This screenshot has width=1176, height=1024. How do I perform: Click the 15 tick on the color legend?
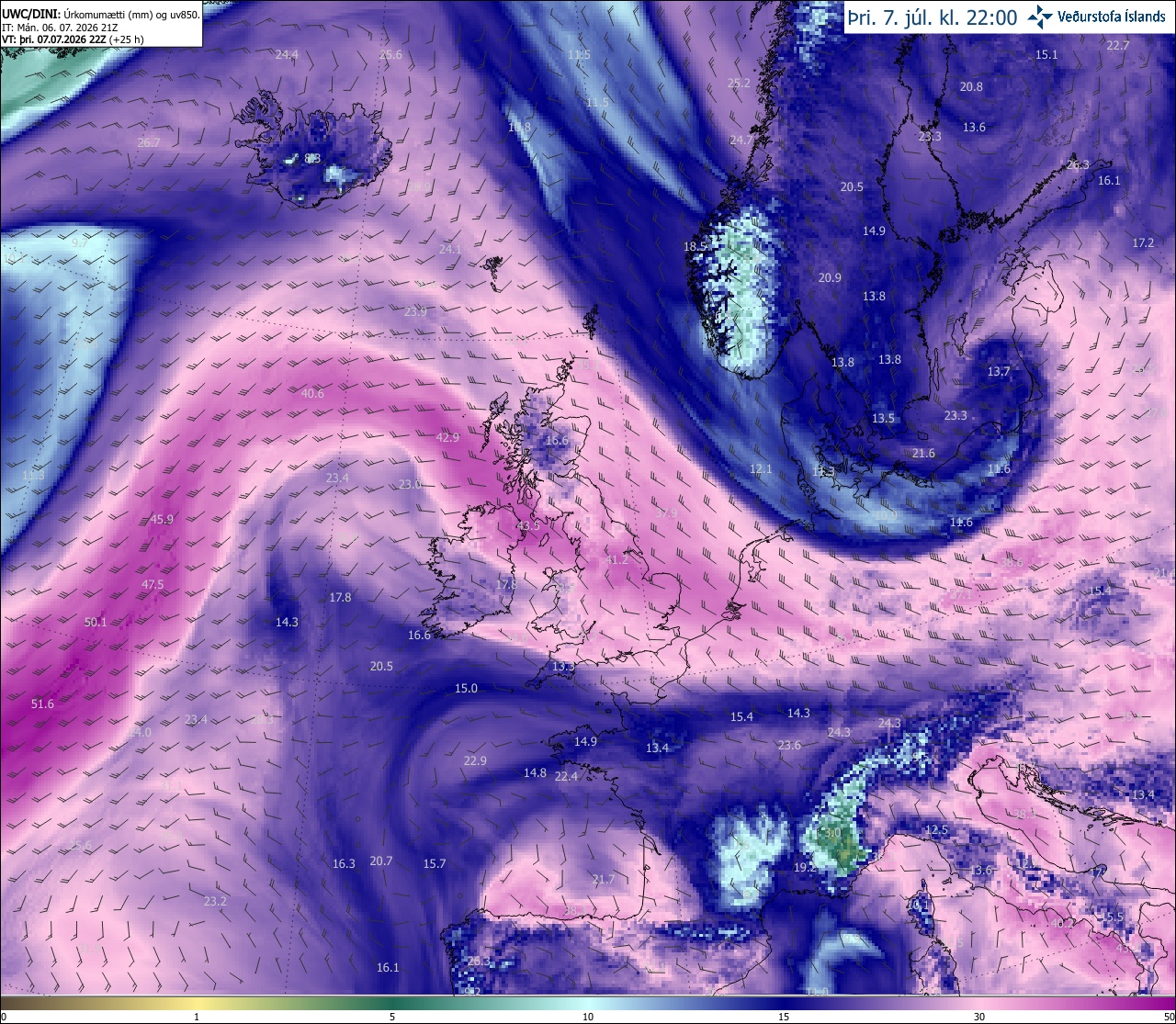(x=784, y=1016)
